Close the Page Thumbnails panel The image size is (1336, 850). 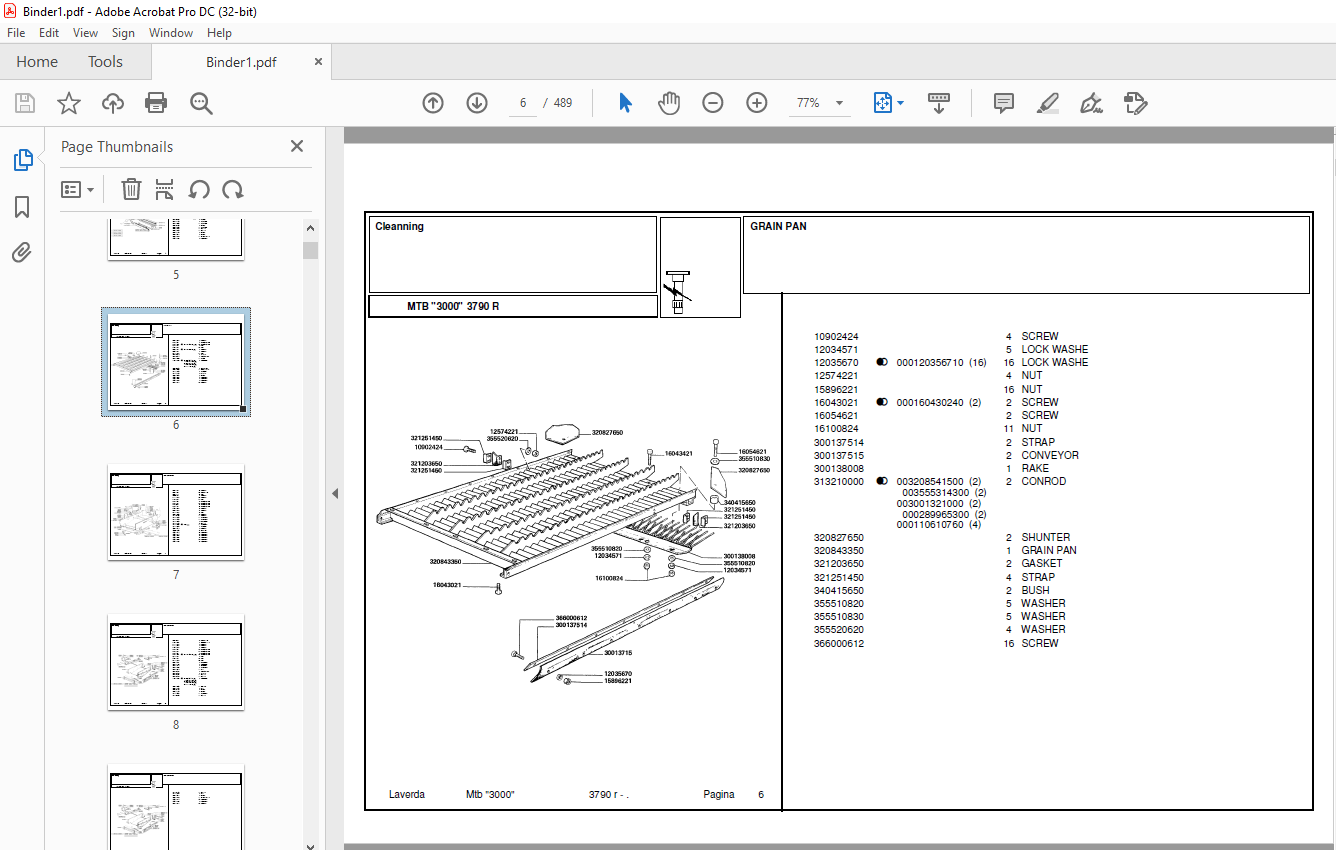click(297, 146)
